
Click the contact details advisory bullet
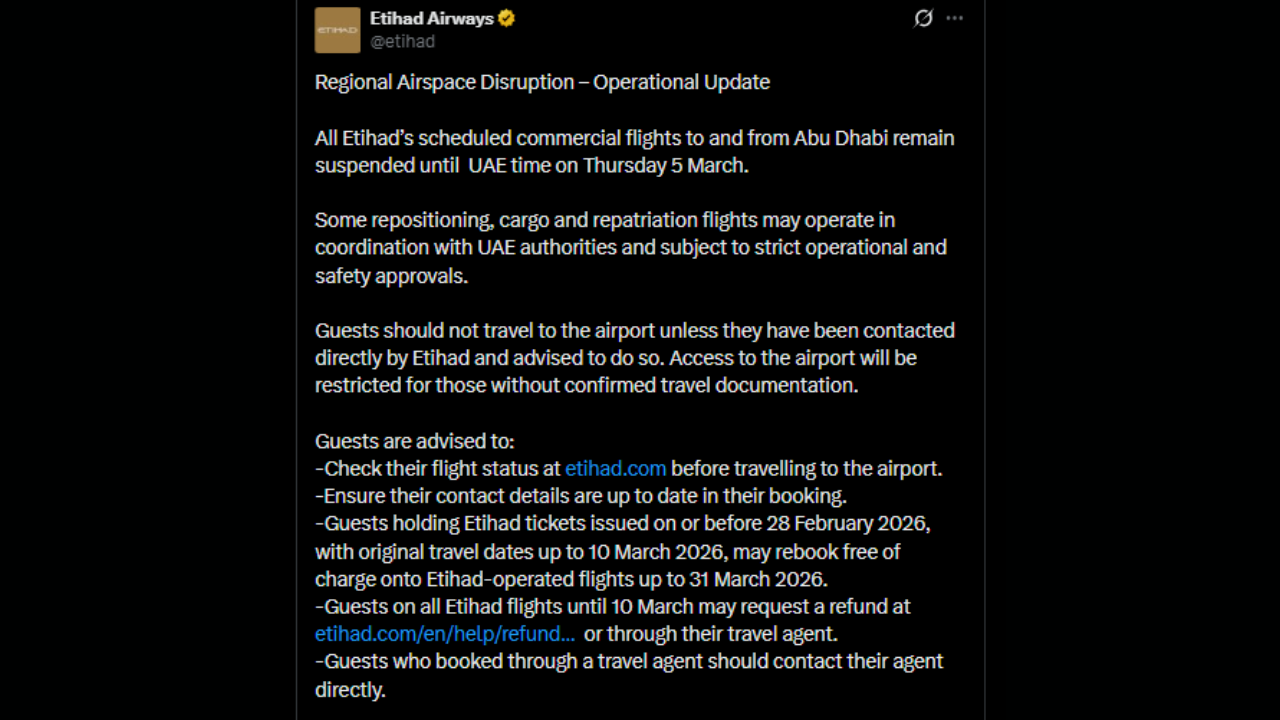580,495
